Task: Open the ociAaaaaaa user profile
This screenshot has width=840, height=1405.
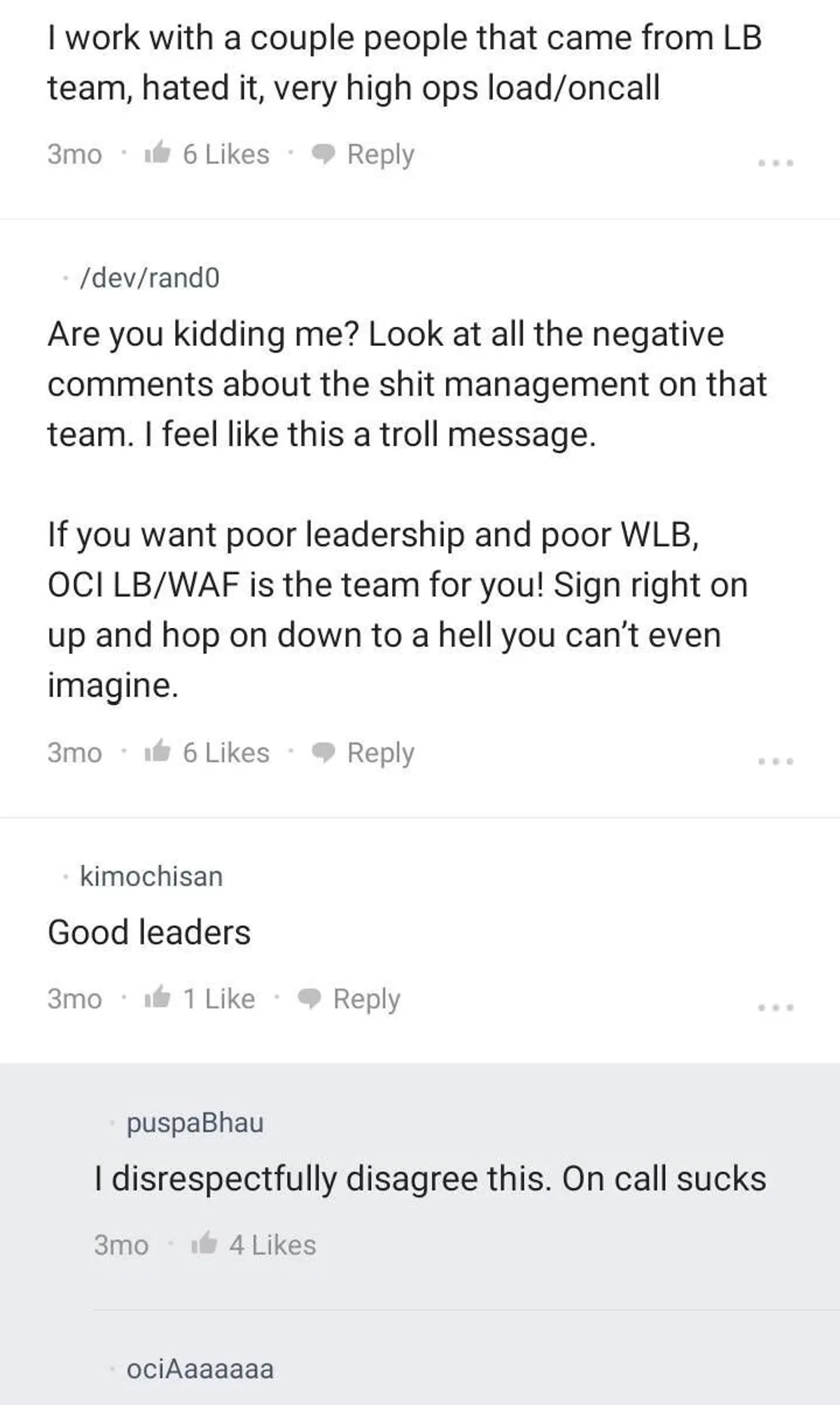Action: pos(200,1369)
